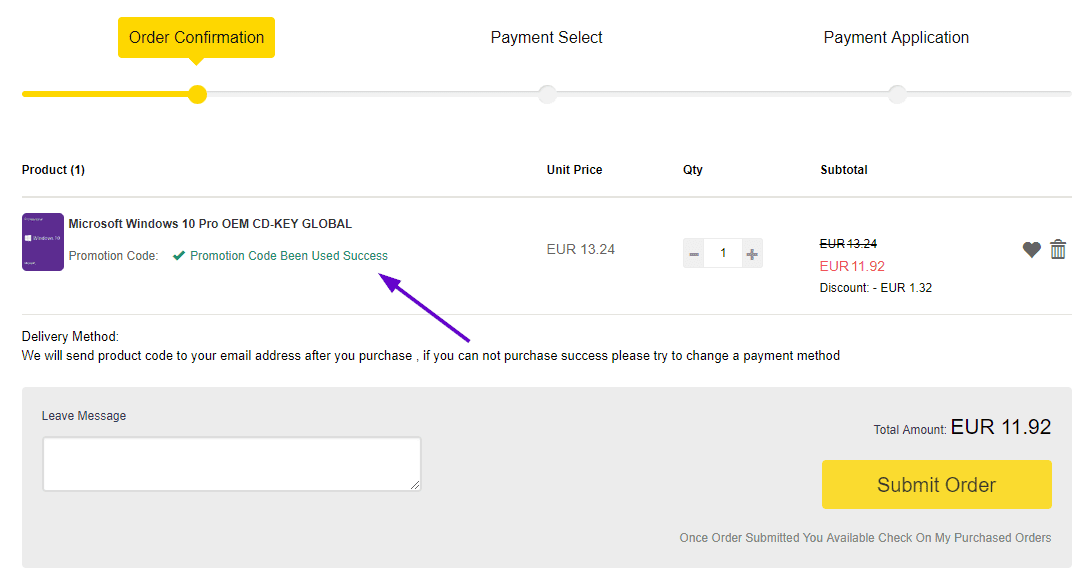
Task: Click the Product (1) column header
Action: coord(53,170)
